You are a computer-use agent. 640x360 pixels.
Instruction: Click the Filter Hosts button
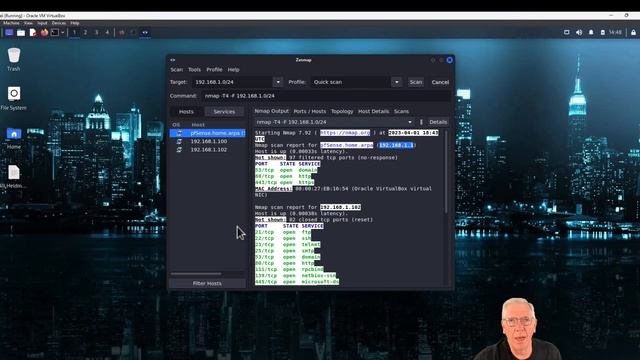click(207, 283)
